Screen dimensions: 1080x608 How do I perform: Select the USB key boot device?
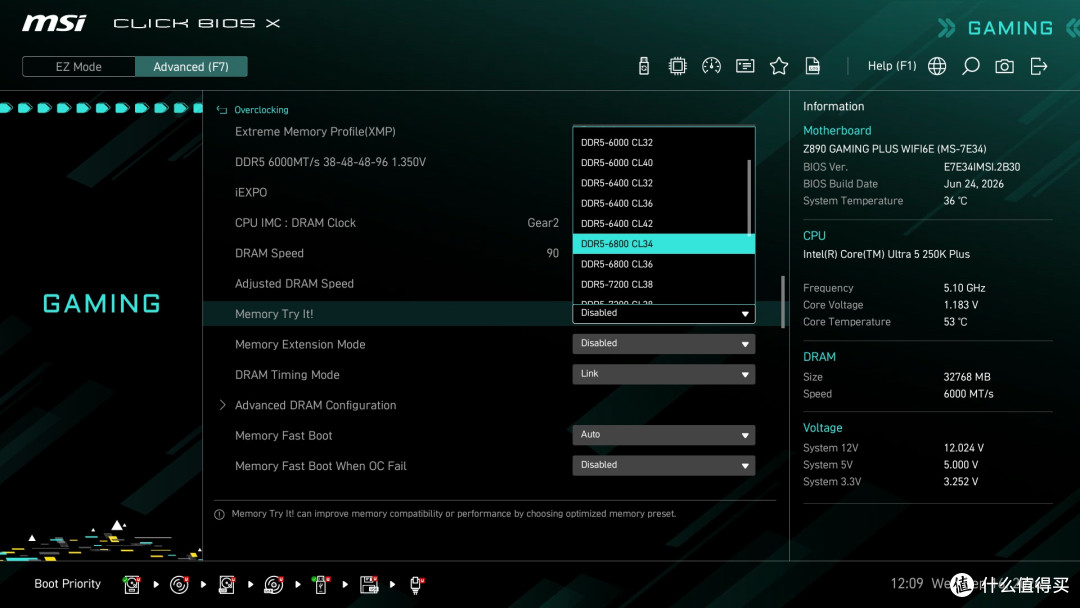click(320, 585)
